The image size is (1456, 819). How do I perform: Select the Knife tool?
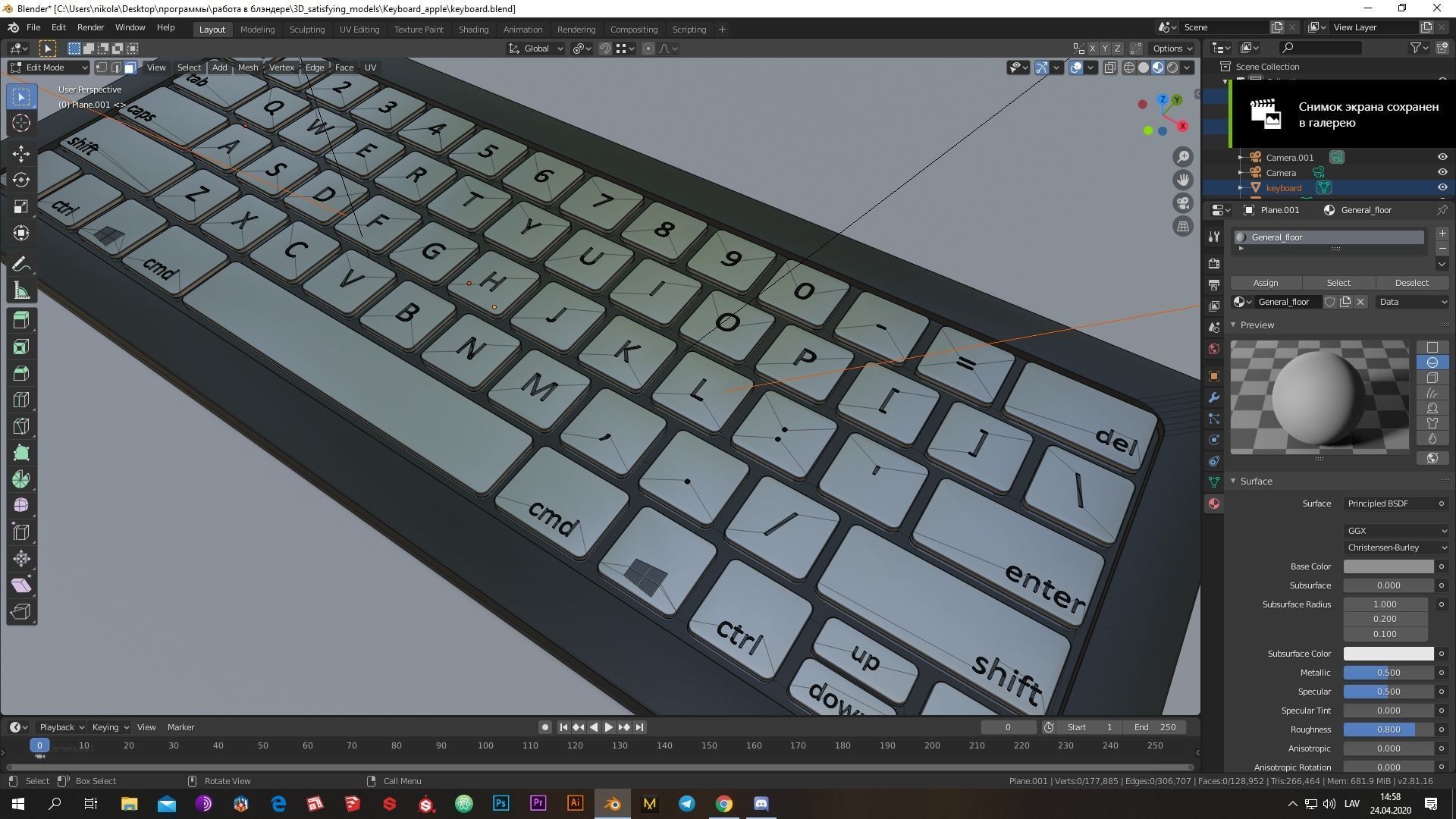(x=21, y=427)
